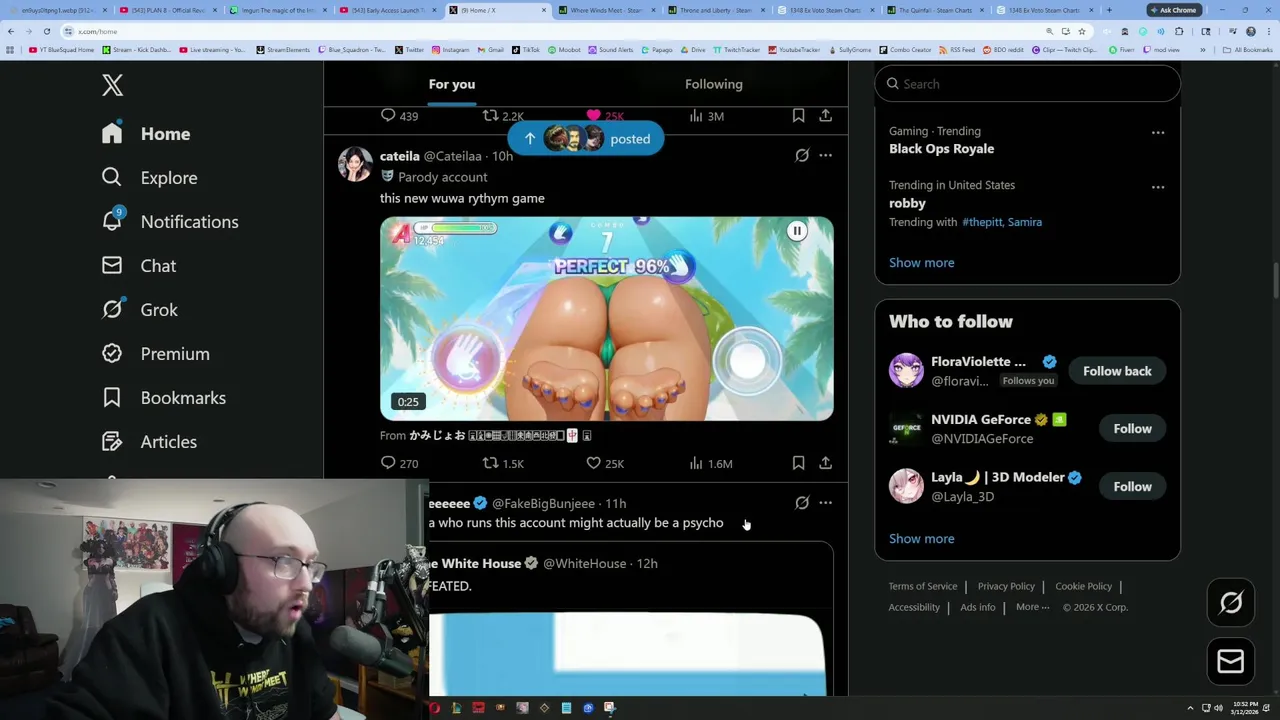Image resolution: width=1280 pixels, height=720 pixels.
Task: Click the new posts 'posted' pill
Action: click(585, 139)
